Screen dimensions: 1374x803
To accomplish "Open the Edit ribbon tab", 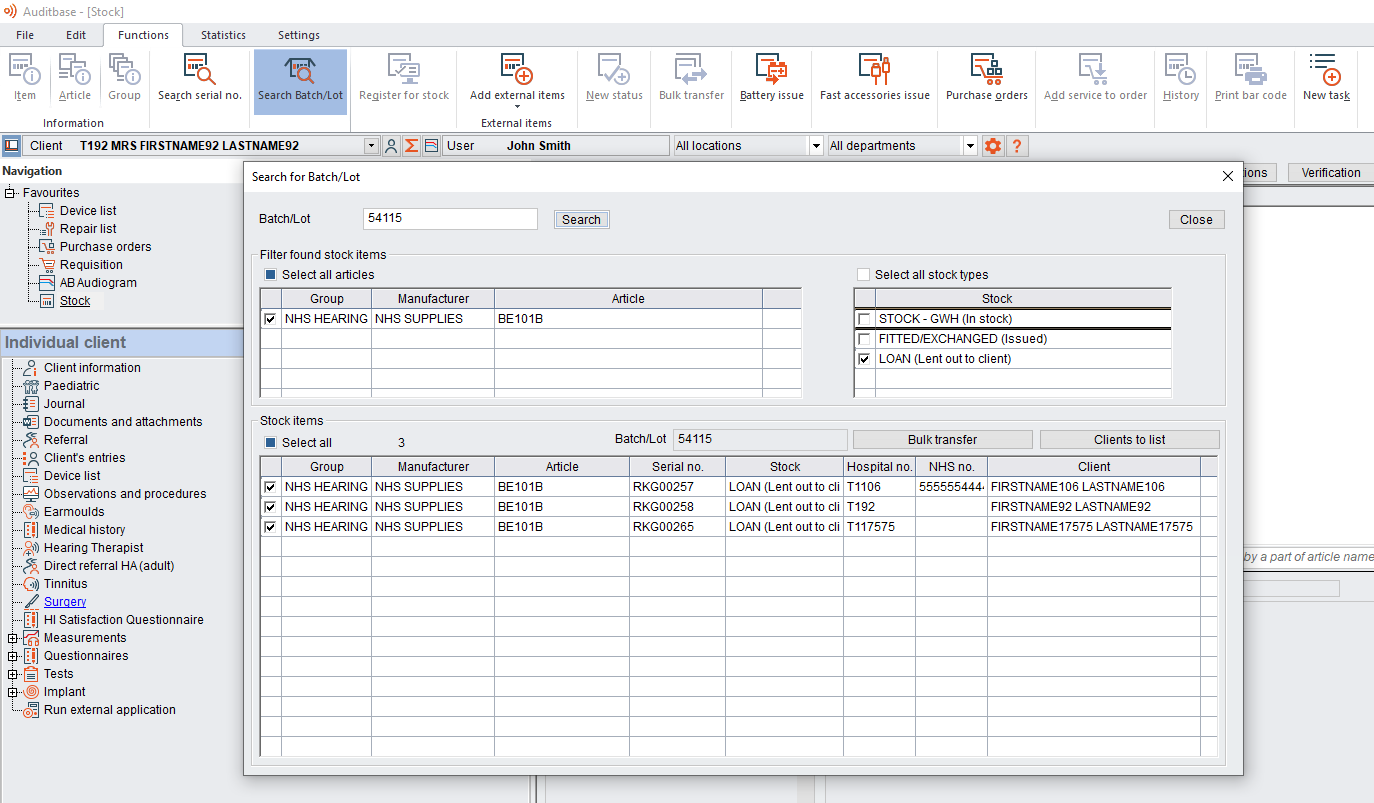I will 76,35.
